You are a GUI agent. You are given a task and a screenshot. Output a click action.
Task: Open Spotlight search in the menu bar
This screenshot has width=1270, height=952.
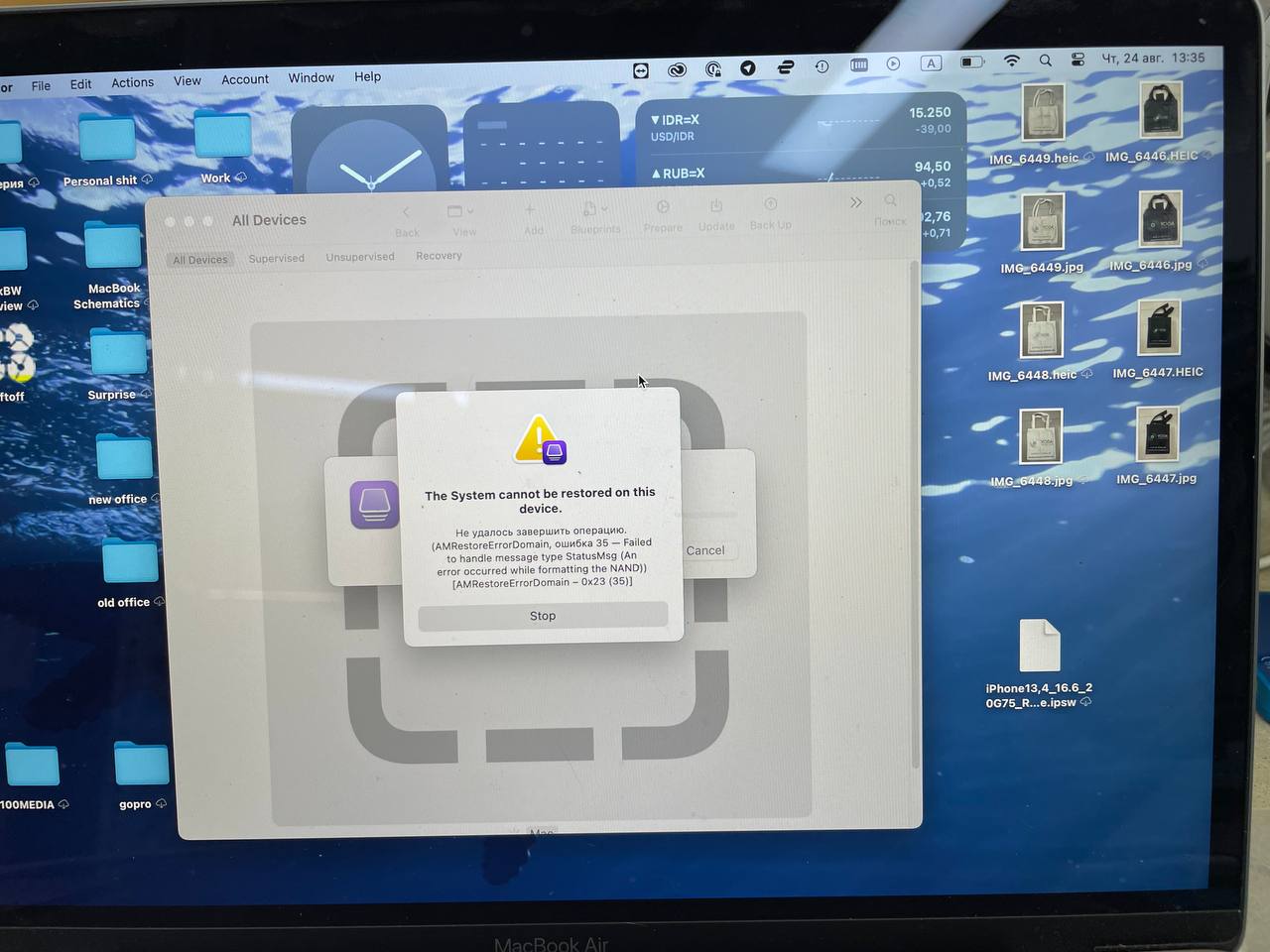[1046, 60]
